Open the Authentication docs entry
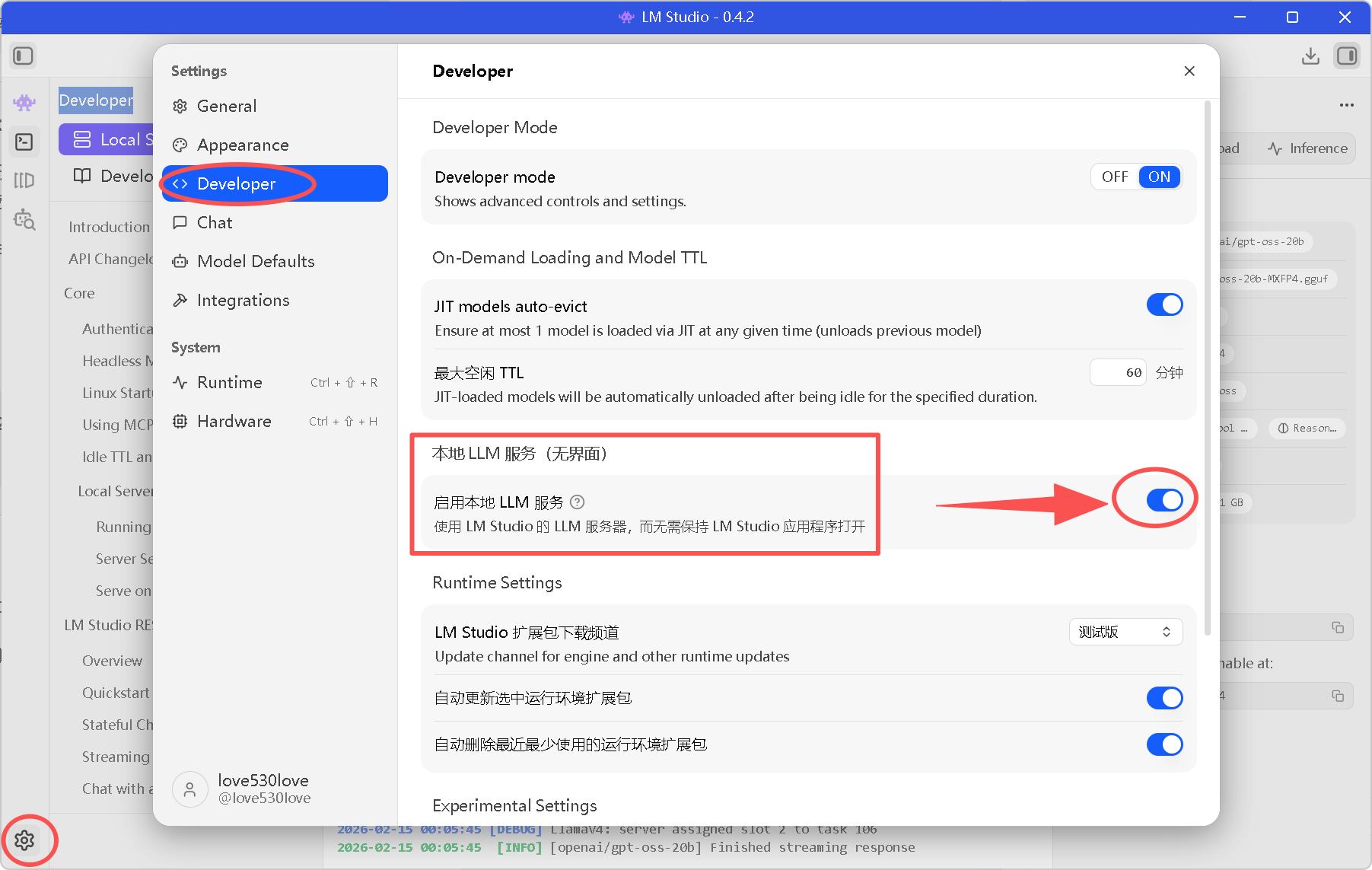 click(117, 329)
